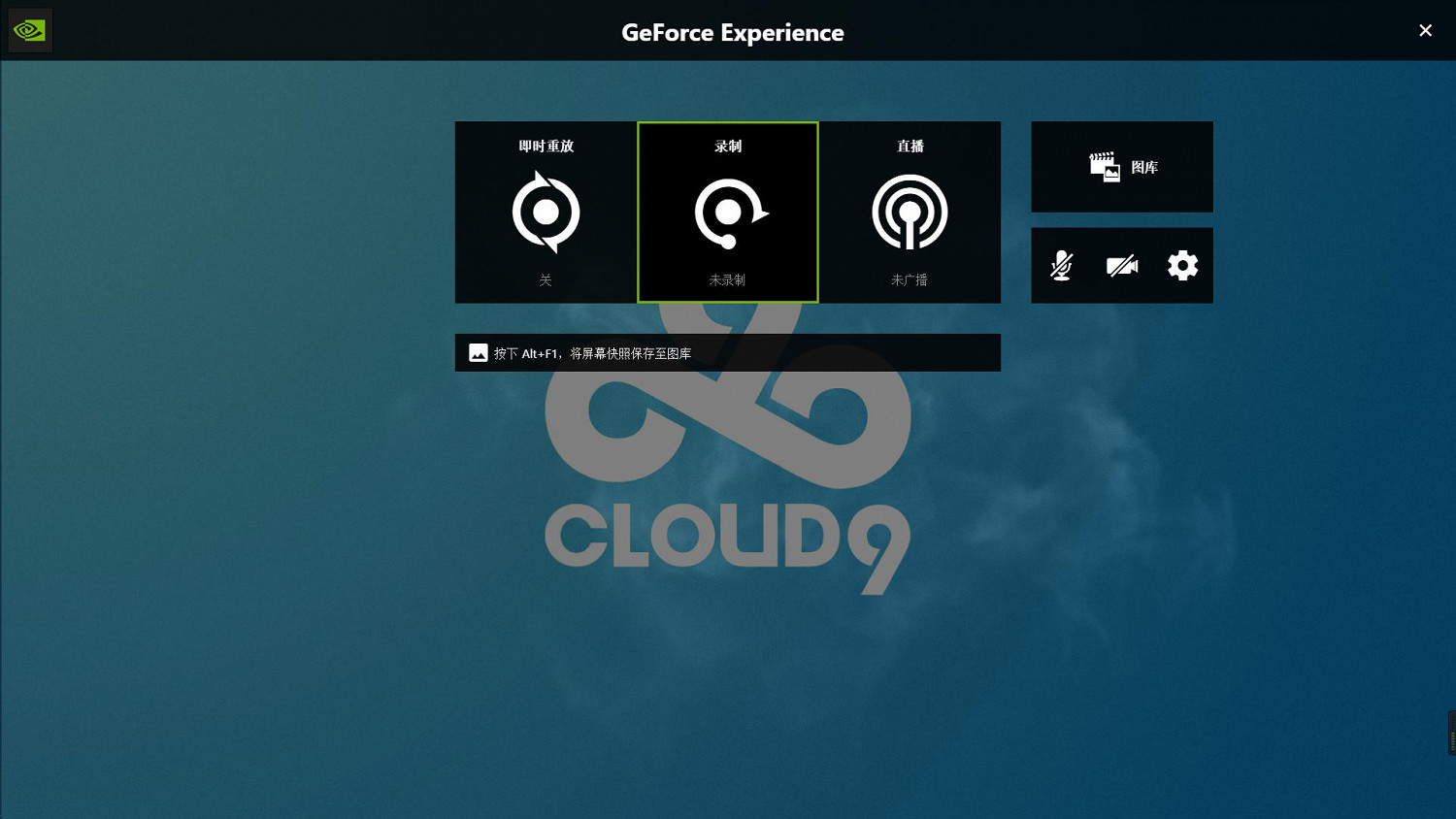The height and width of the screenshot is (819, 1456).
Task: Click the GeForce Experience title text
Action: click(732, 33)
